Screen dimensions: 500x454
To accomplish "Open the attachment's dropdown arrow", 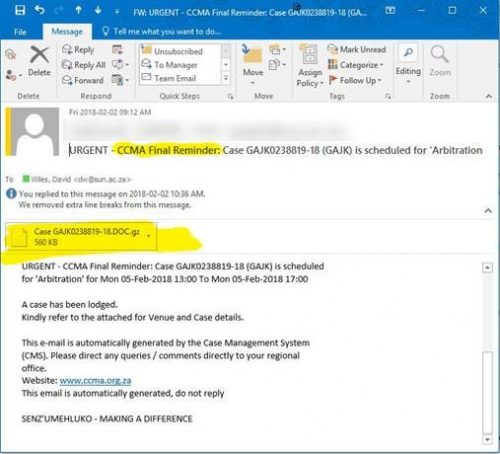I will (149, 236).
